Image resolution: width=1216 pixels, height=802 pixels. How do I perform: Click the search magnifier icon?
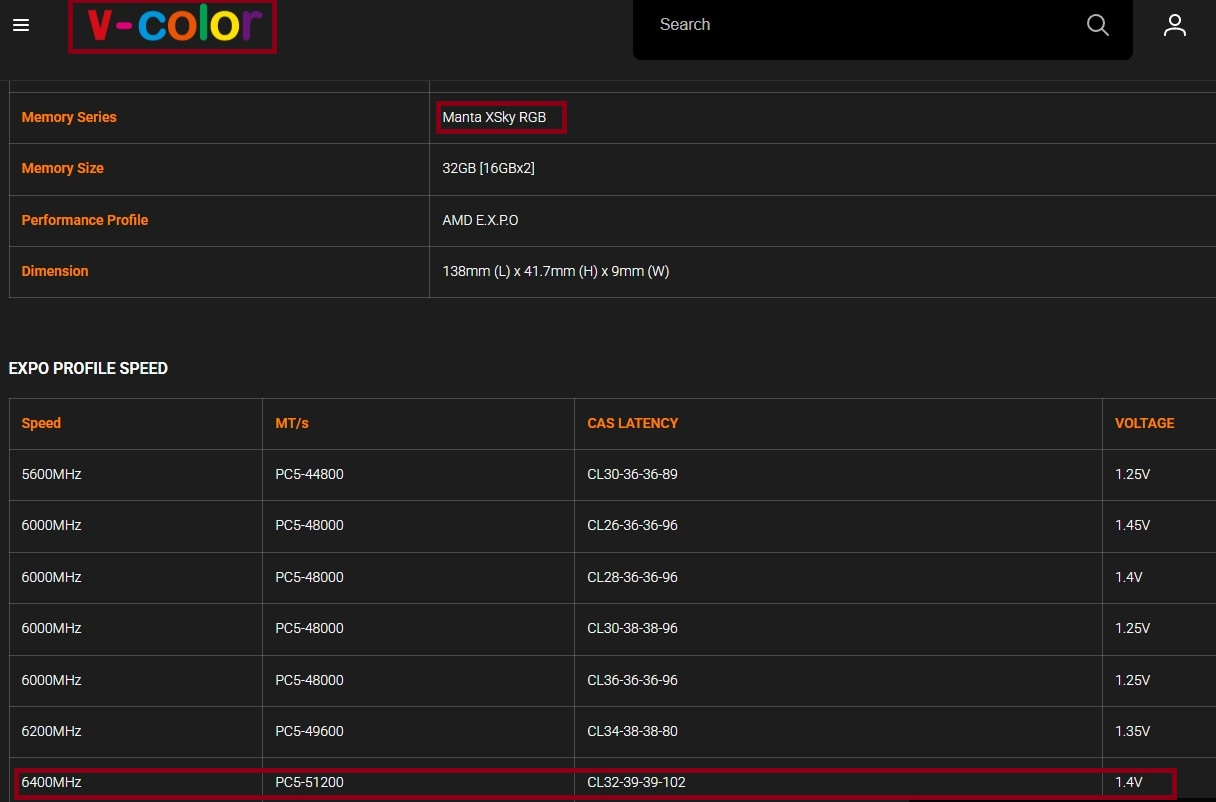[1097, 25]
